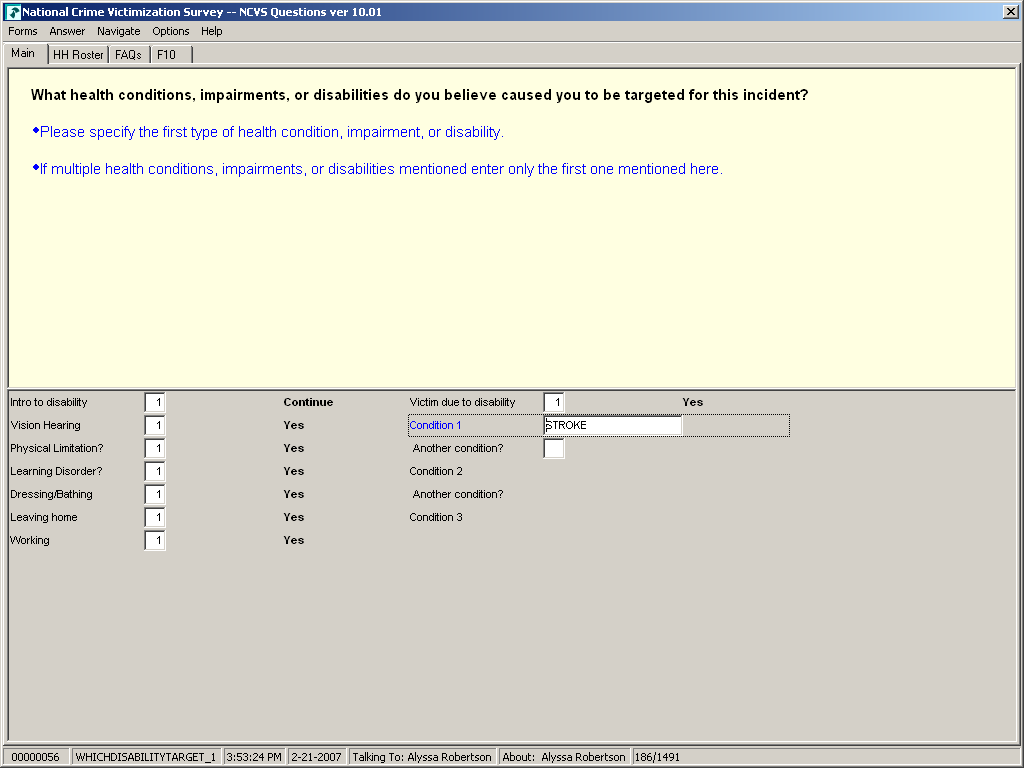Click the Victim due to disability answer box

click(554, 403)
